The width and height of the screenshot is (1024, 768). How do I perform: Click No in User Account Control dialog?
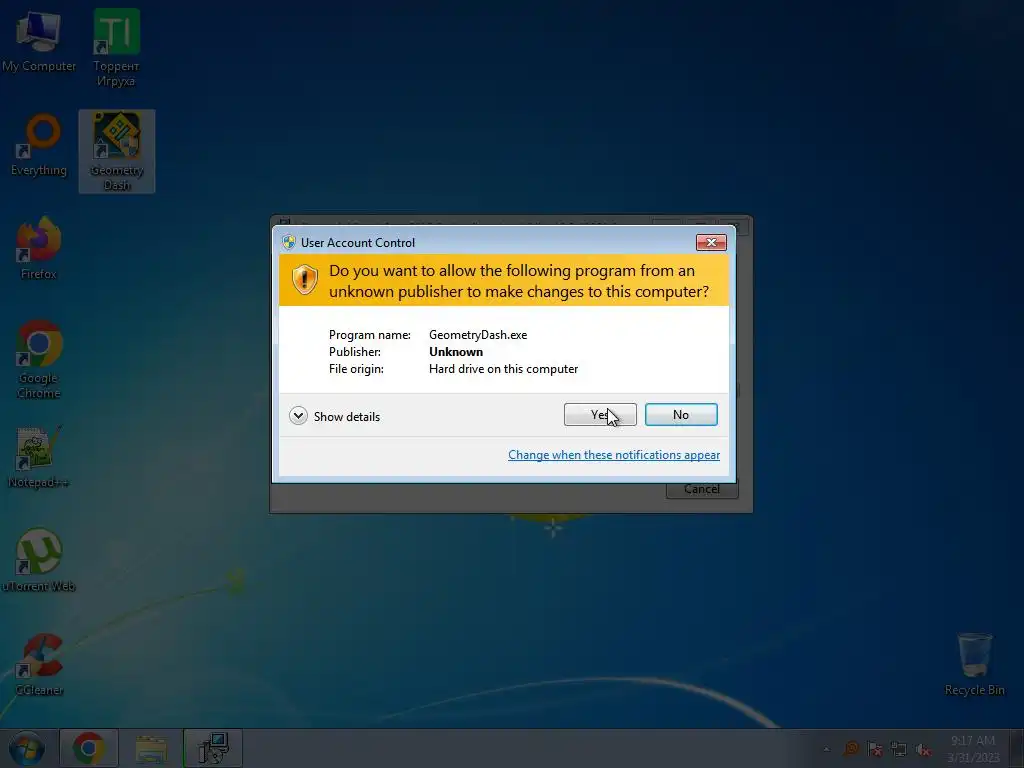(x=681, y=415)
